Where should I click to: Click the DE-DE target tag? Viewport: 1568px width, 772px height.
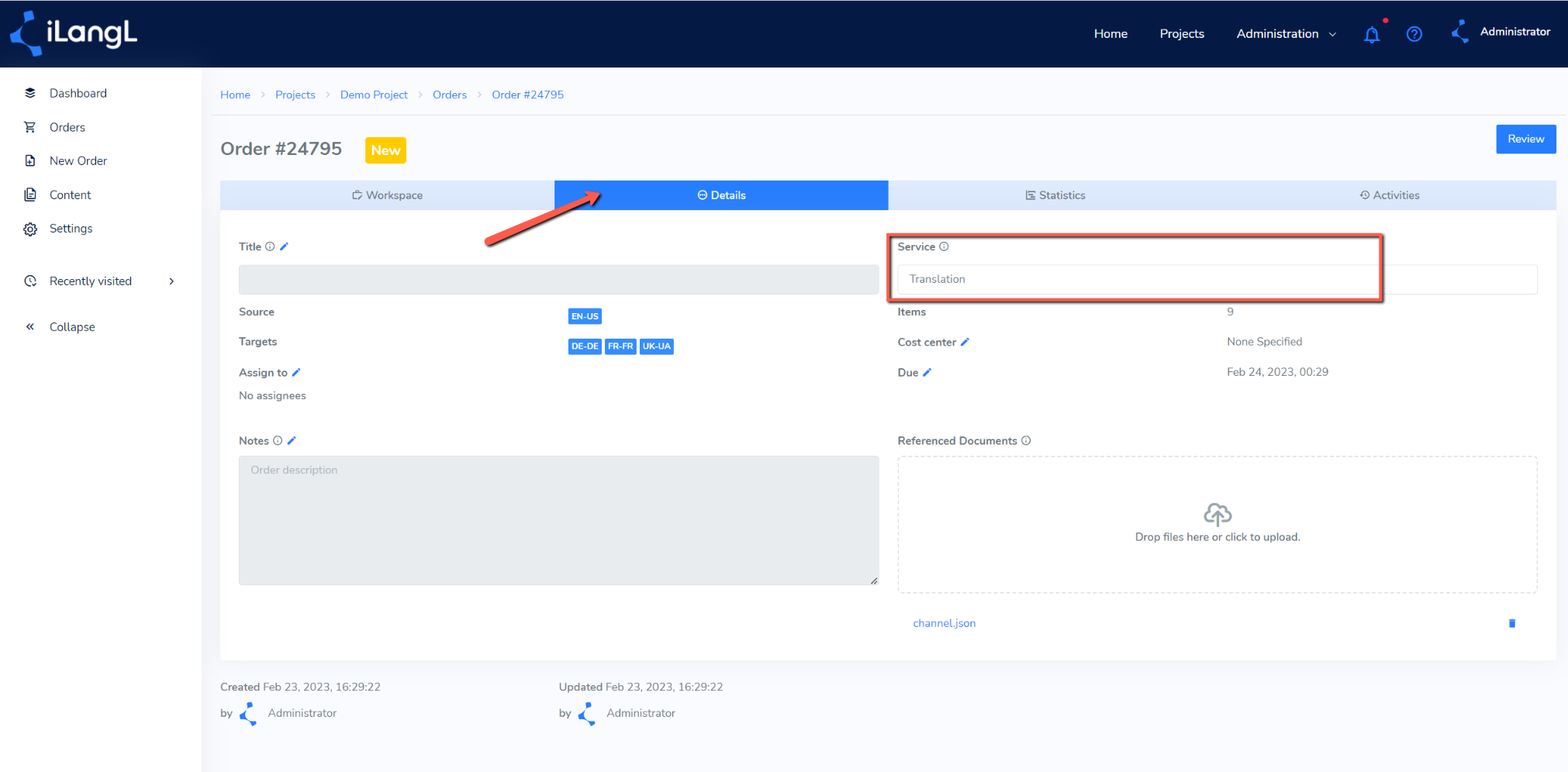[585, 346]
